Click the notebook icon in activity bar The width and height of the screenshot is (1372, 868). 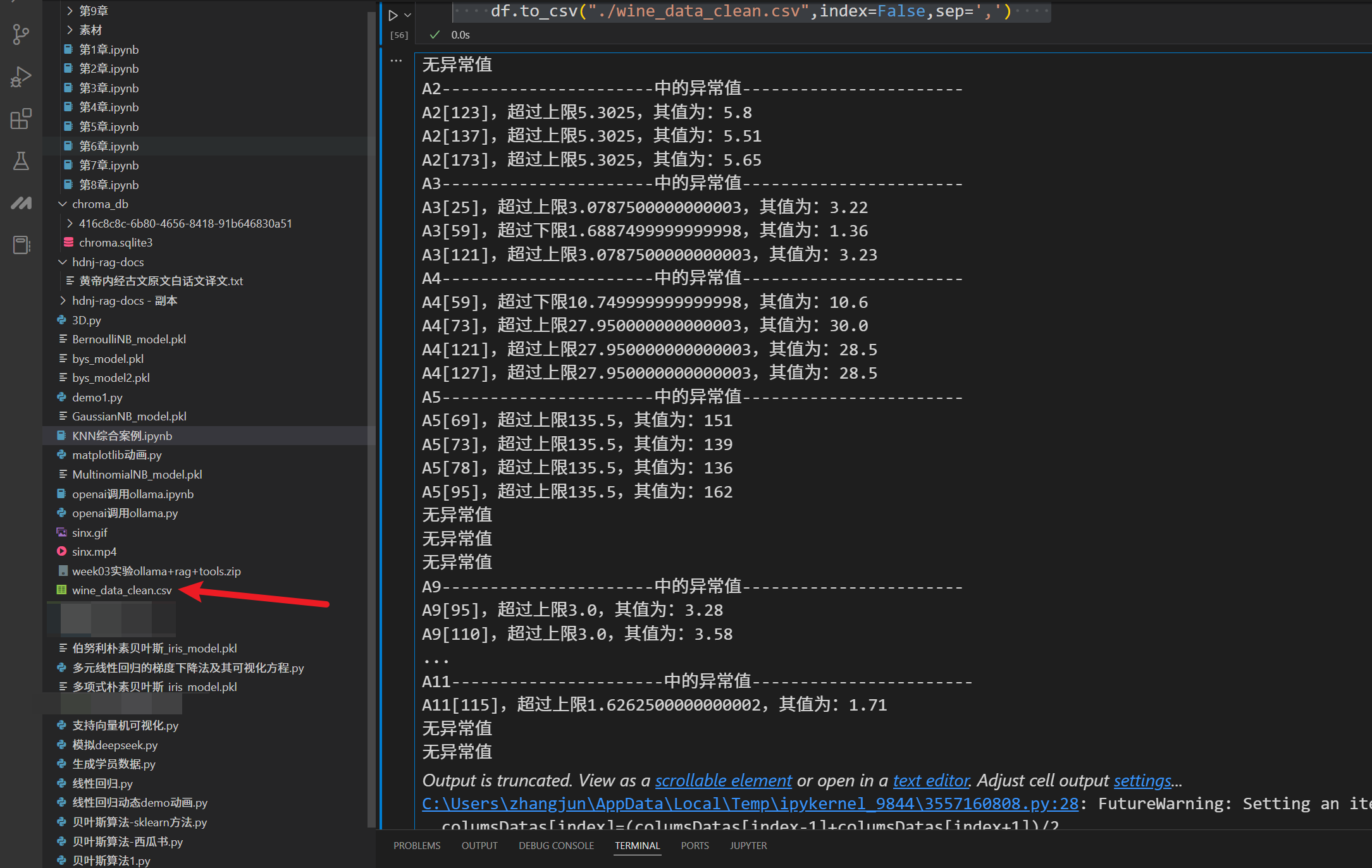click(x=21, y=245)
